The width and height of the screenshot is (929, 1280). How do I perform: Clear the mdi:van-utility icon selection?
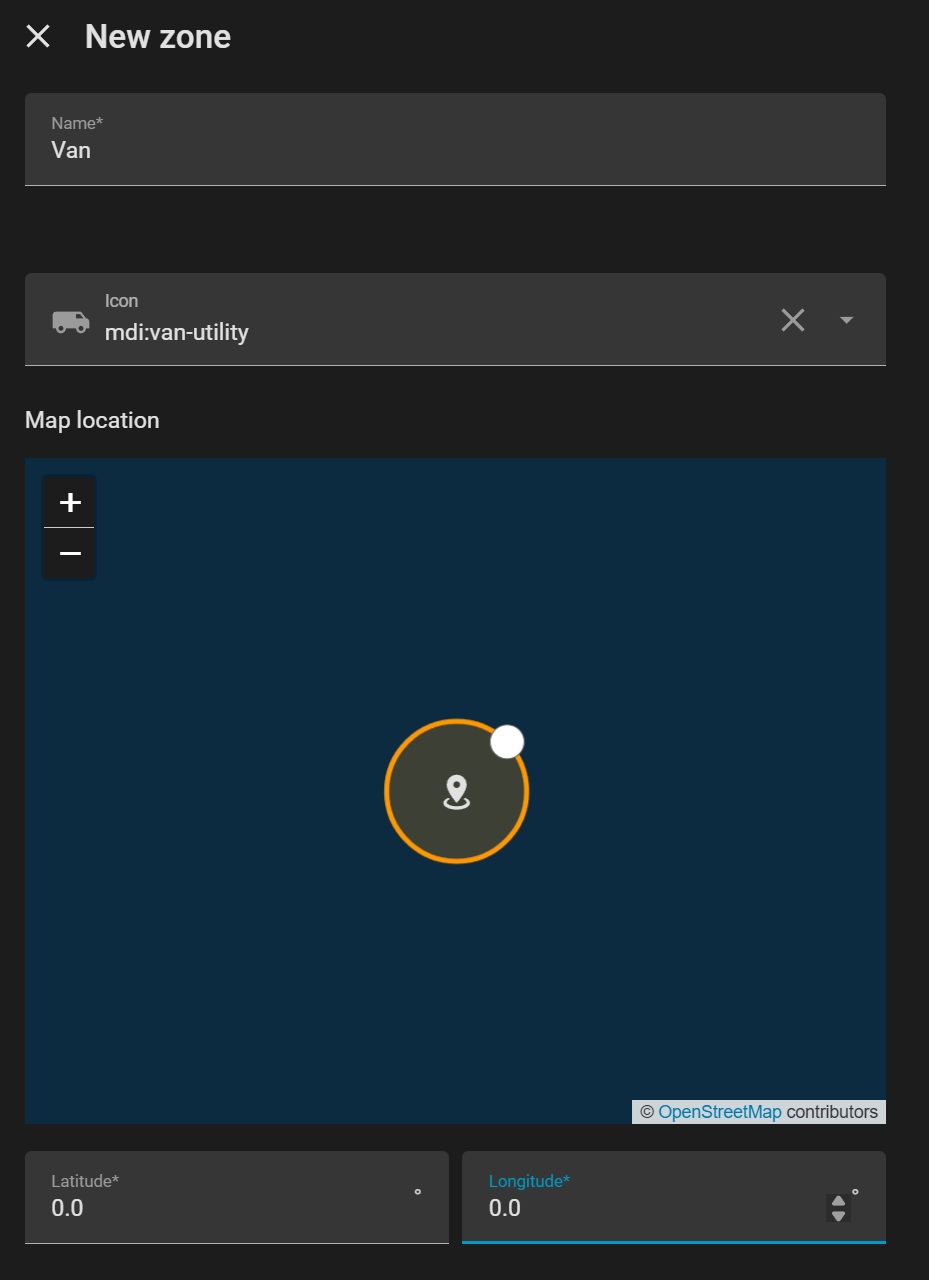tap(793, 320)
